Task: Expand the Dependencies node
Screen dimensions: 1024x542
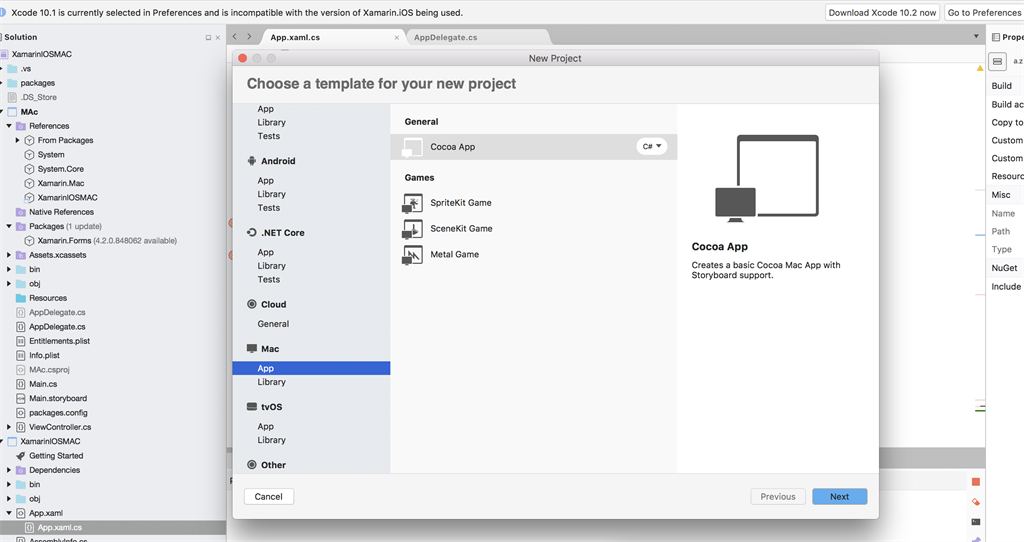Action: [9, 470]
